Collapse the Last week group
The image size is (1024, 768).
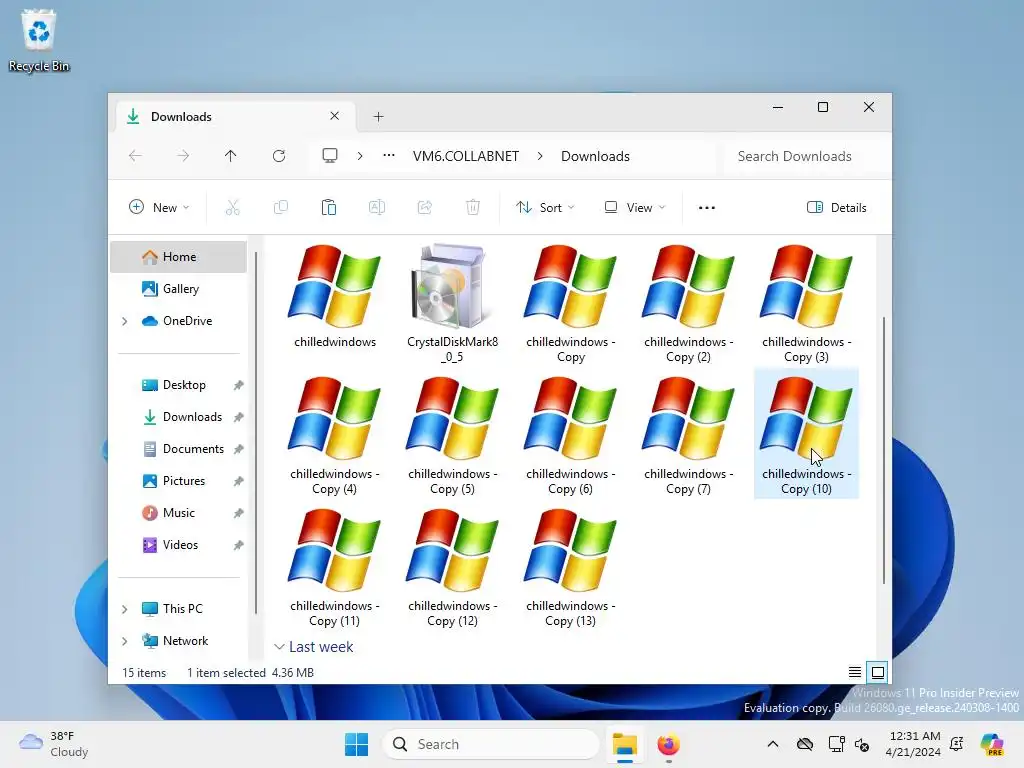click(x=279, y=647)
